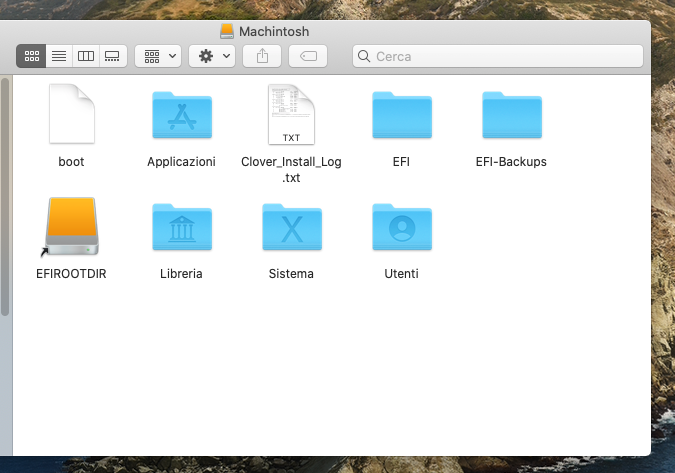Select the EFI folder icon
Screen dimensions: 675x473
point(402,115)
